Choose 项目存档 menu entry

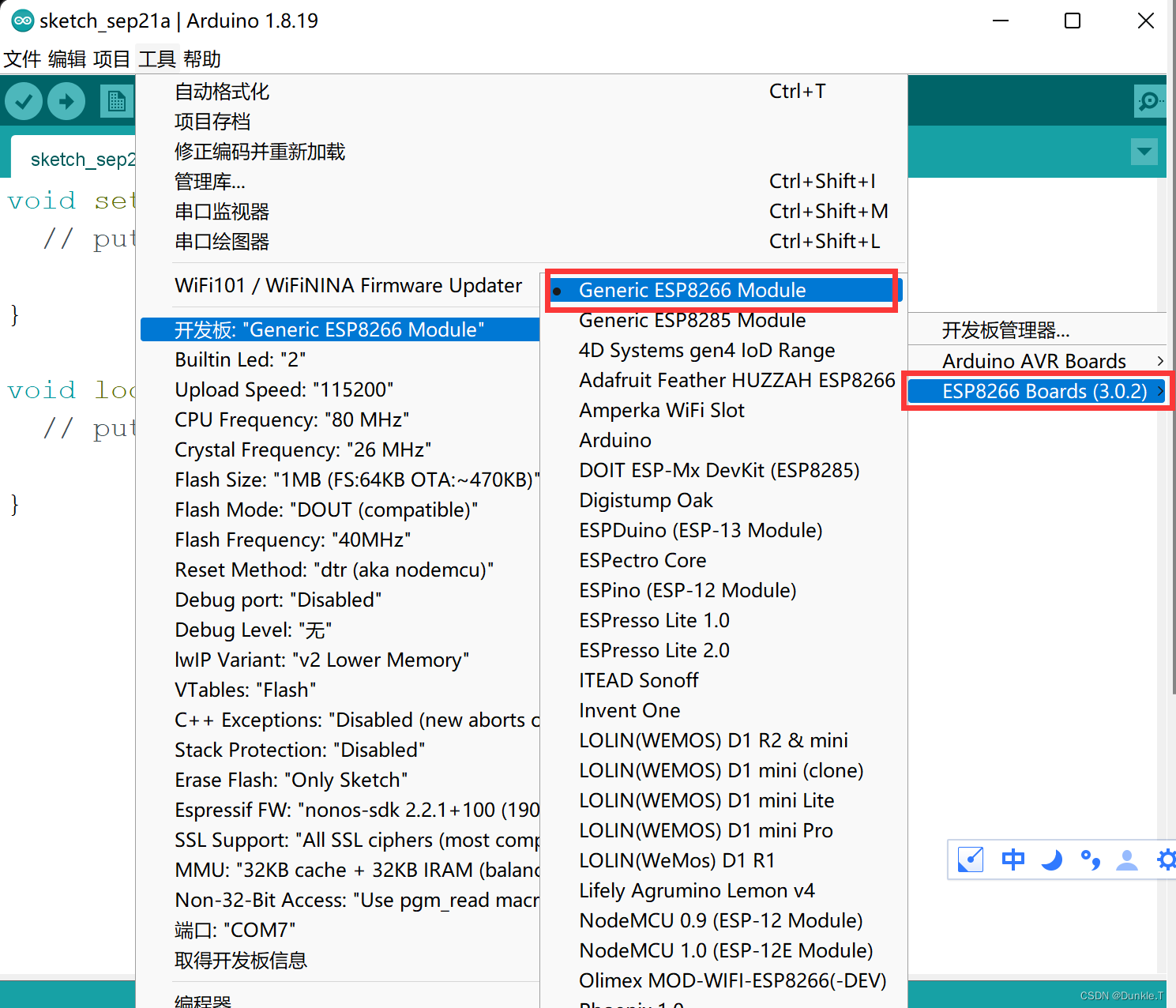(522, 122)
